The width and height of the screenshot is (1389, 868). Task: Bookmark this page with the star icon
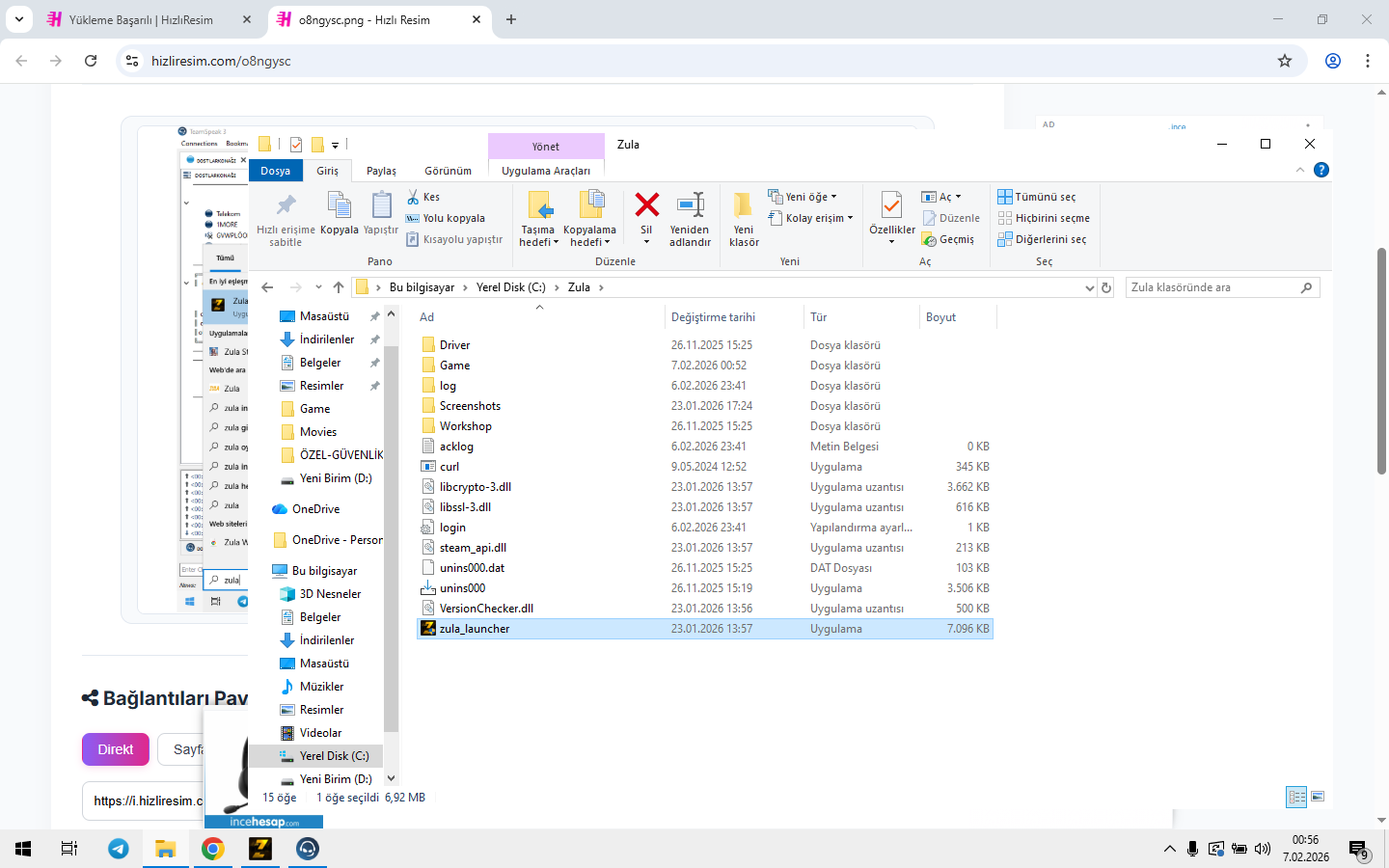click(1285, 61)
